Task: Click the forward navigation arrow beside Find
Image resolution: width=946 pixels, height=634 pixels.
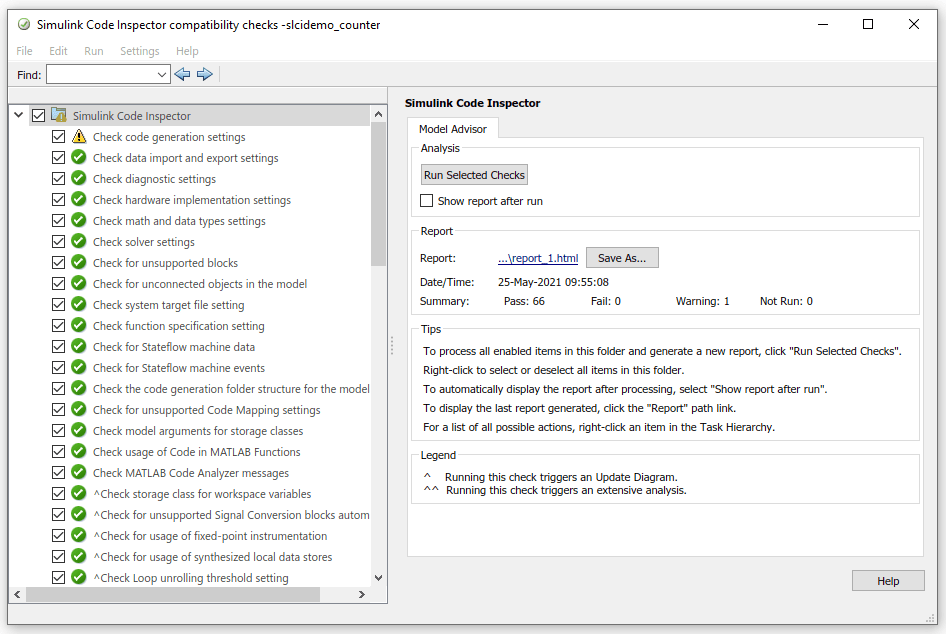Action: 205,73
